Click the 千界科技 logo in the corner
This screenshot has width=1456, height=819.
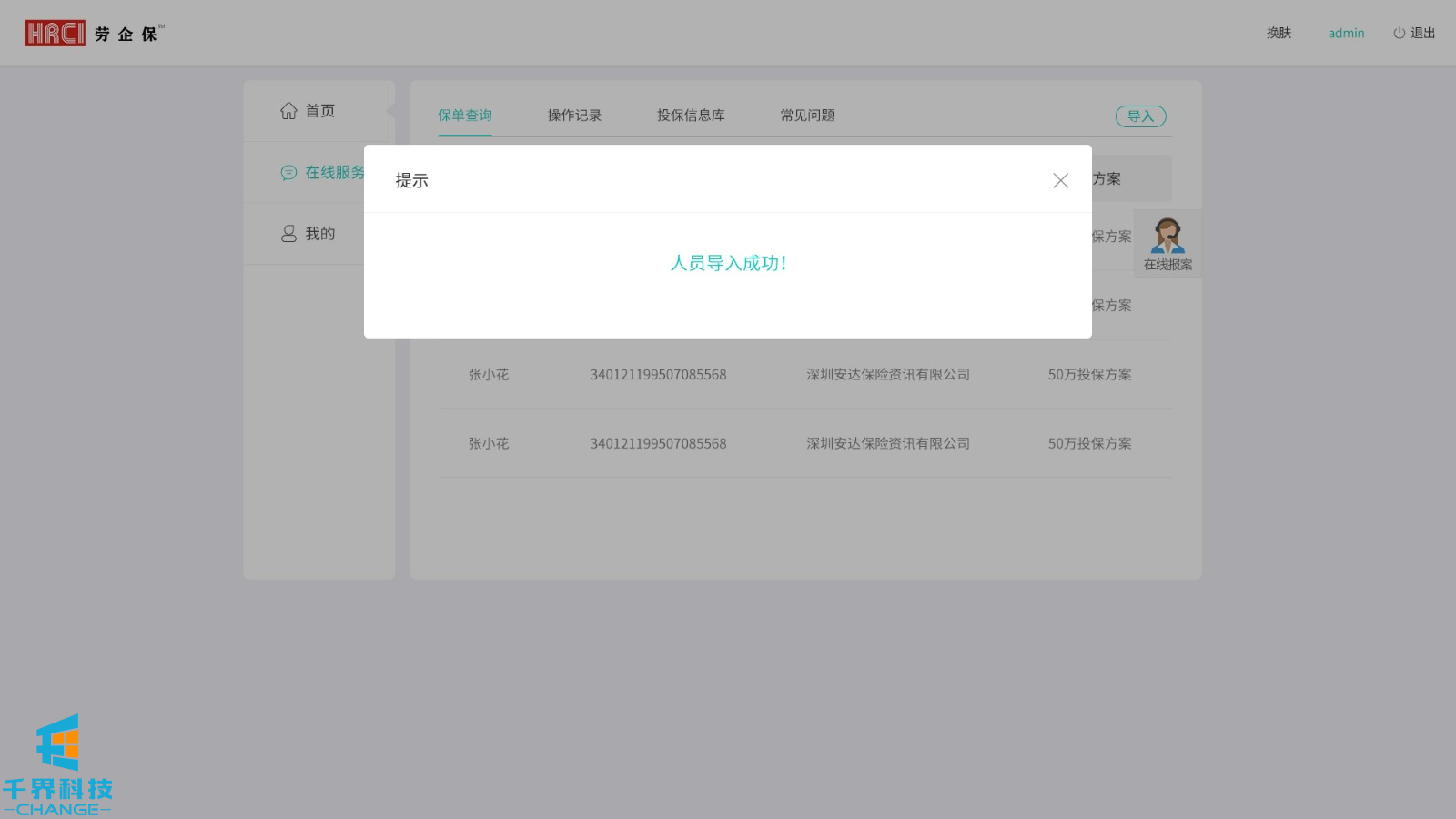57,765
